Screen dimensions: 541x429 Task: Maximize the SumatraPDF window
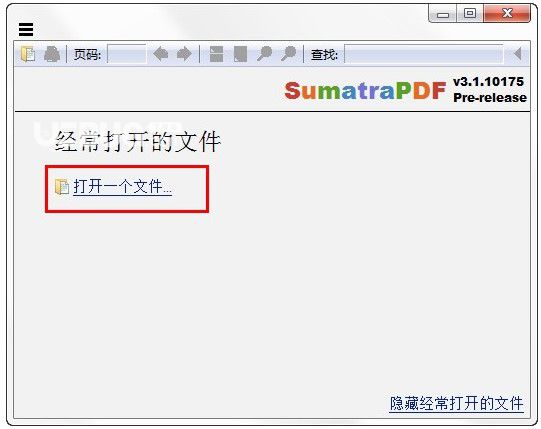click(470, 14)
